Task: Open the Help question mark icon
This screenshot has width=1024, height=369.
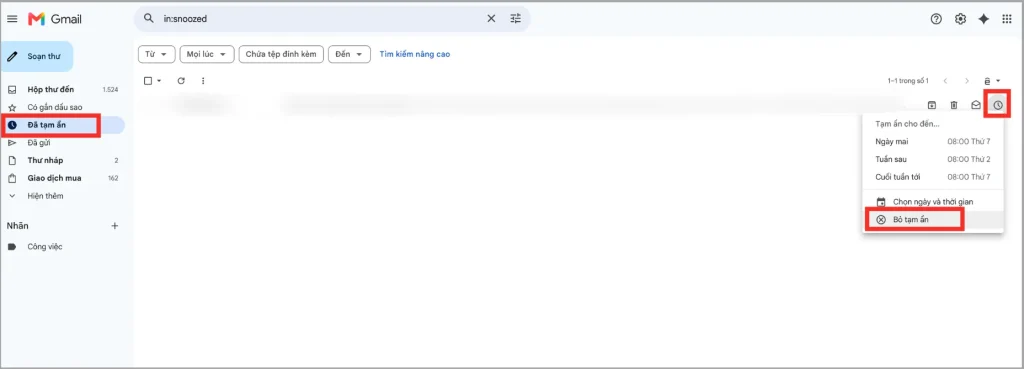Action: [936, 19]
